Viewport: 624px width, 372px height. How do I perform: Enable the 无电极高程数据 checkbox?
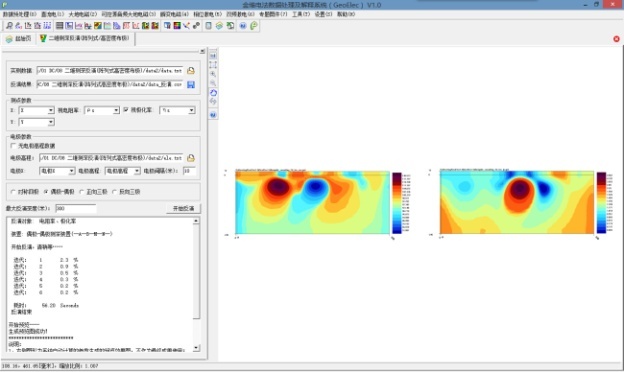(x=14, y=146)
